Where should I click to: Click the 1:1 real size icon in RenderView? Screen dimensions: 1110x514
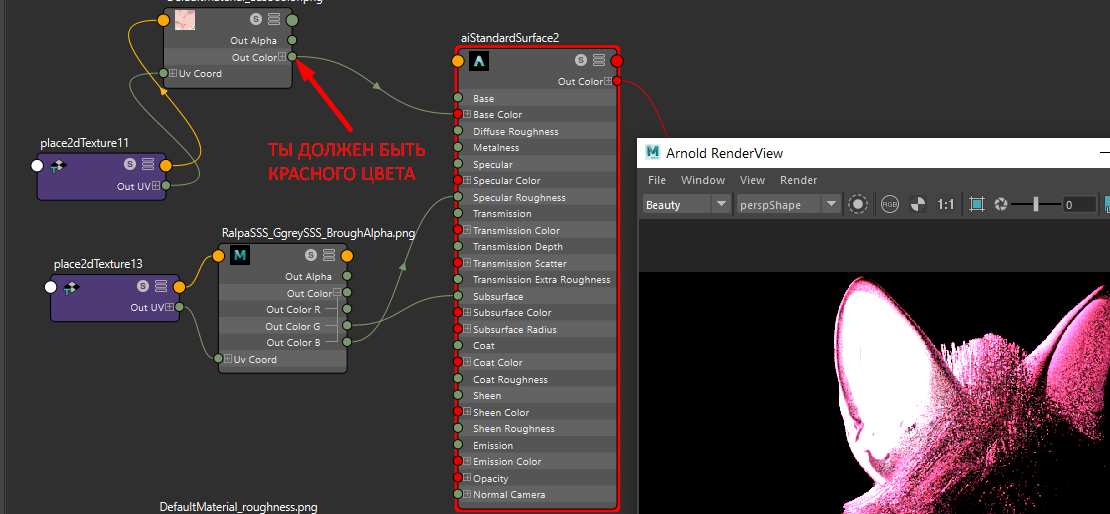(945, 205)
